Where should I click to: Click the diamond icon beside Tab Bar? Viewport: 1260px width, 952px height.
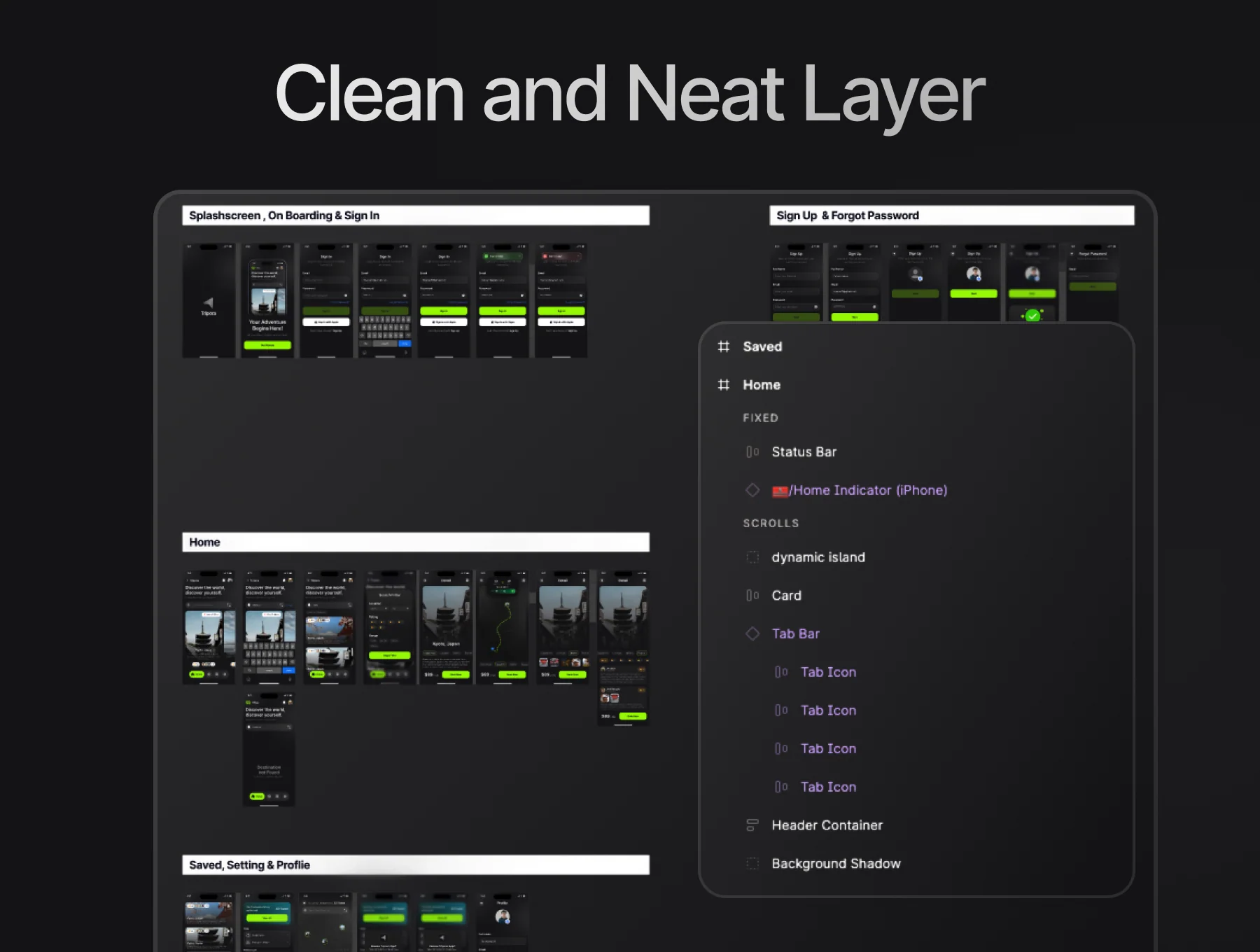[752, 633]
